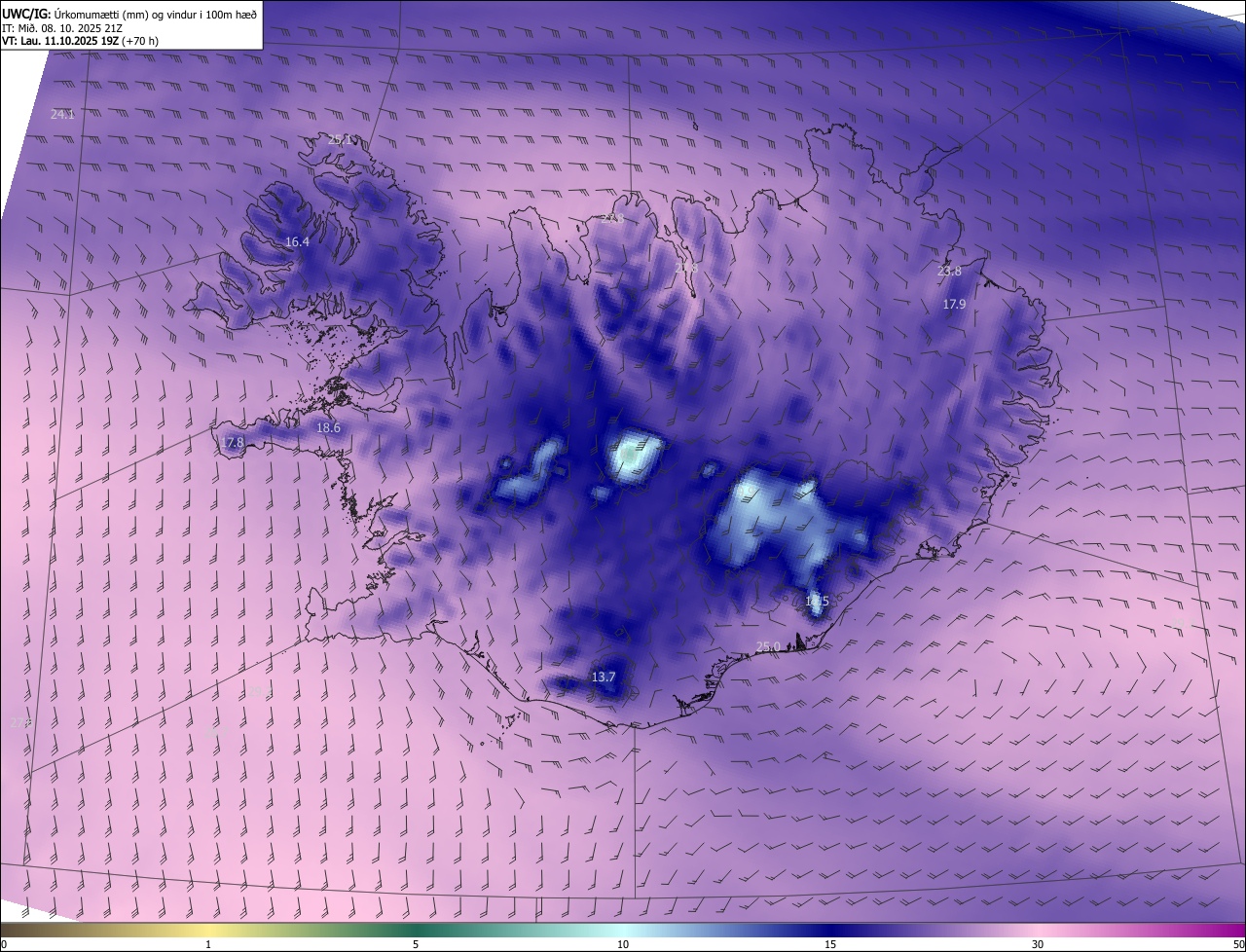Select the 24.1 value label on map

[x=62, y=114]
